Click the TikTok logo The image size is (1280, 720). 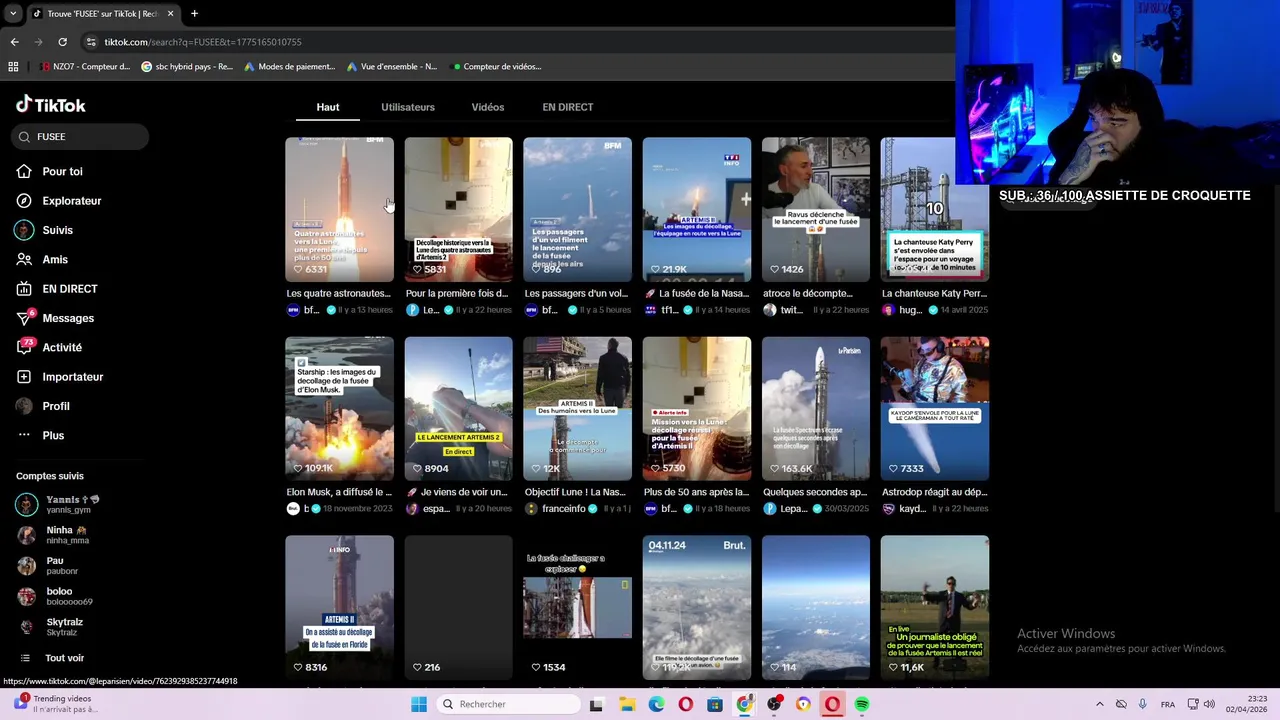point(51,105)
